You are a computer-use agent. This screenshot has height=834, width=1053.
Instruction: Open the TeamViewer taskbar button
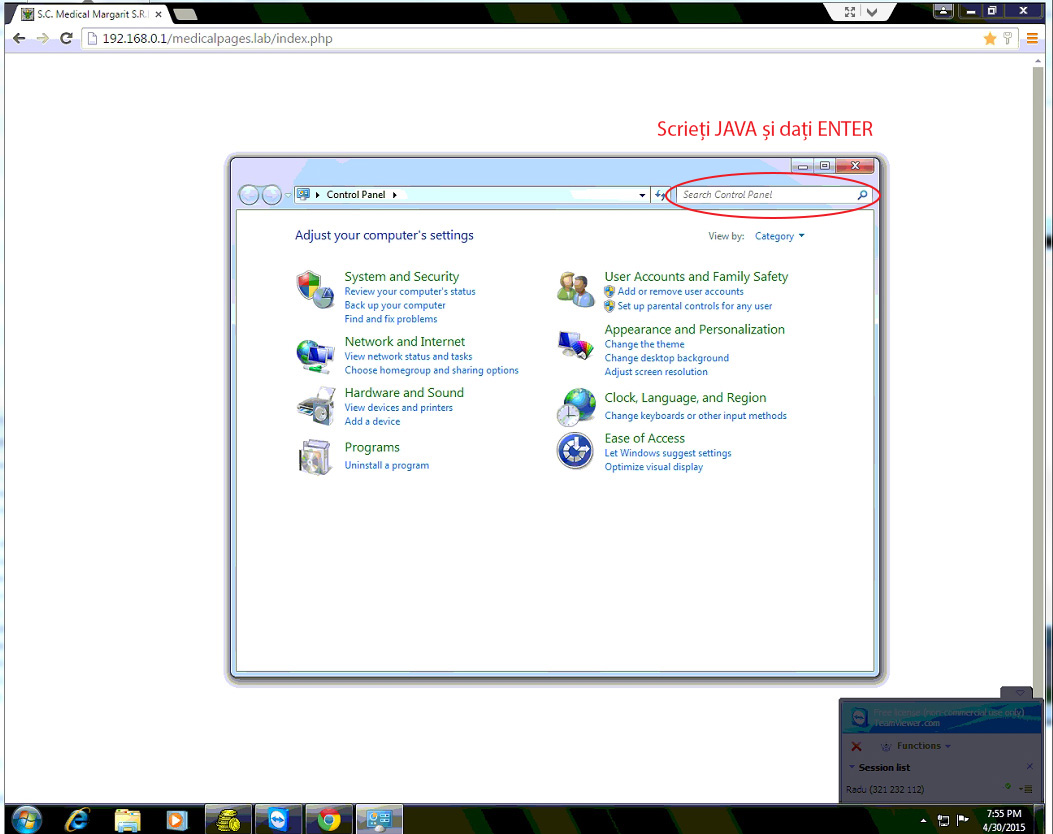[x=278, y=819]
